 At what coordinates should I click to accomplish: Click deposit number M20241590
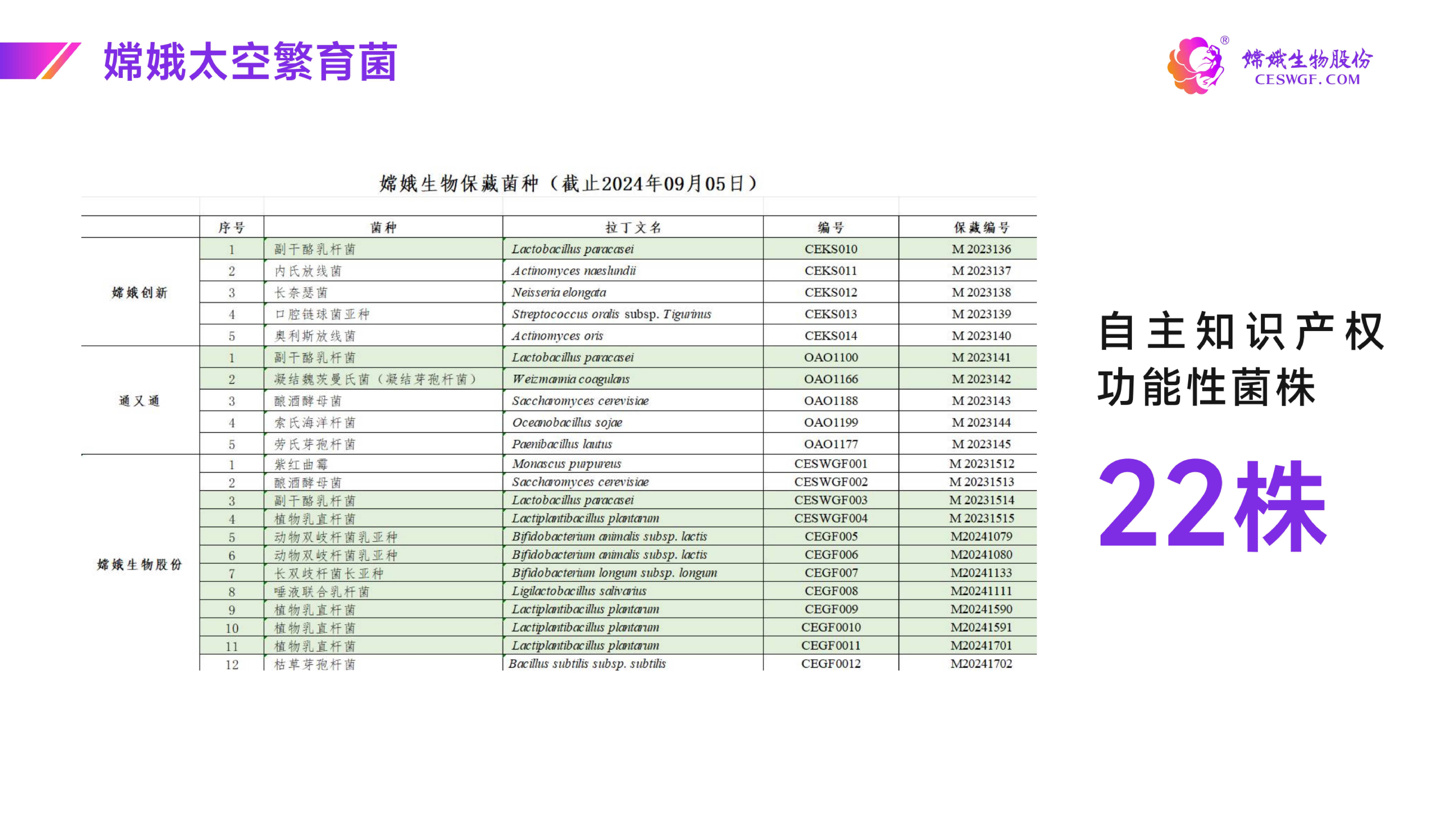(x=981, y=609)
